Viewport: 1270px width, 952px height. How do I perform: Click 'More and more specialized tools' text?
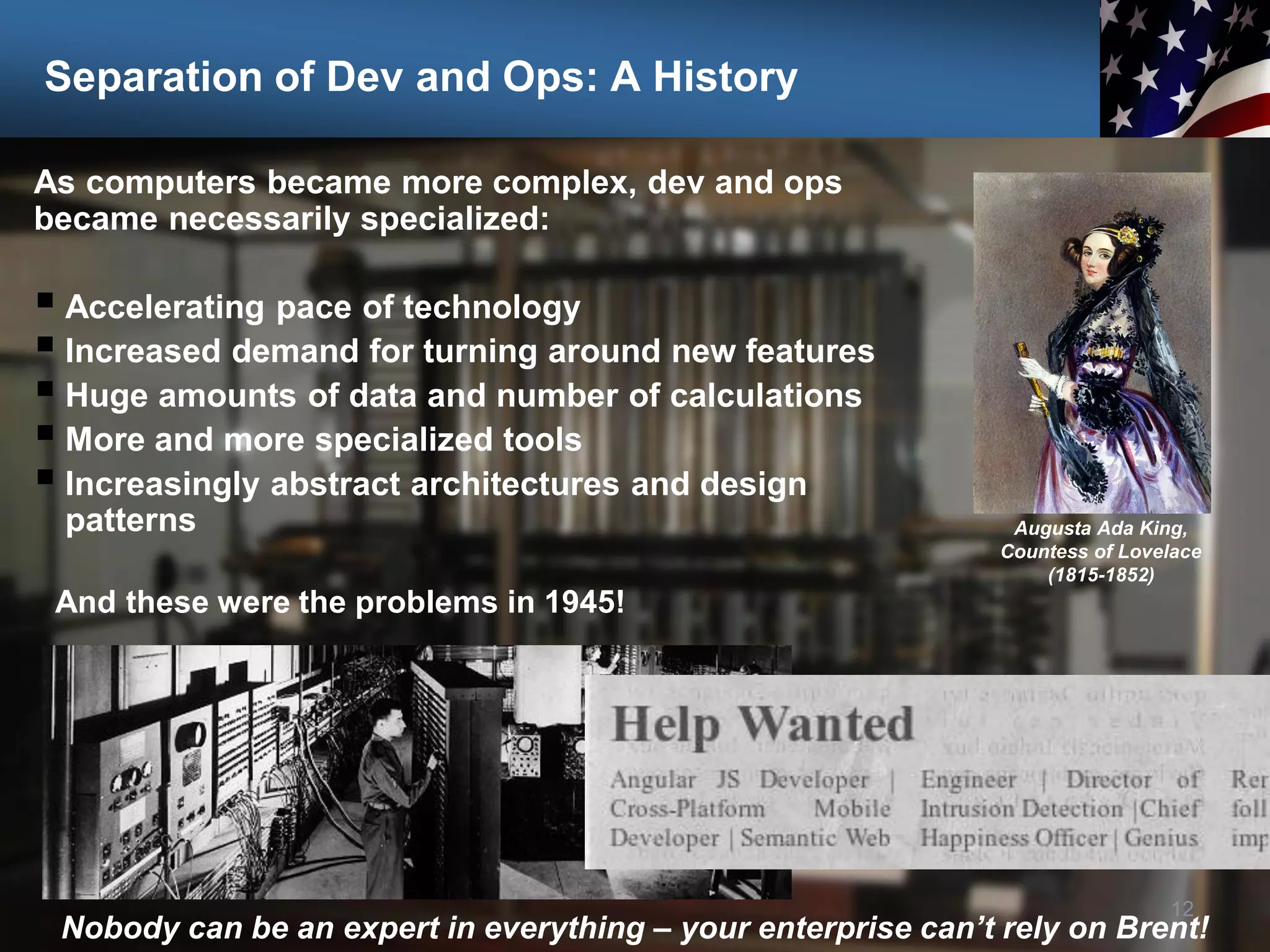323,440
